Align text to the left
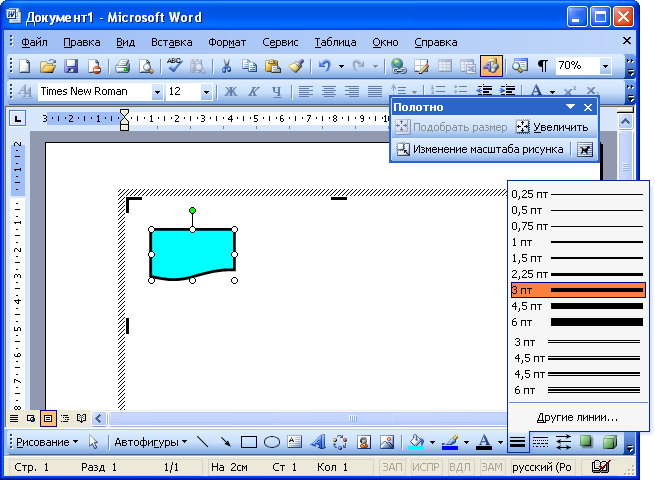The width and height of the screenshot is (655, 480). coord(306,91)
